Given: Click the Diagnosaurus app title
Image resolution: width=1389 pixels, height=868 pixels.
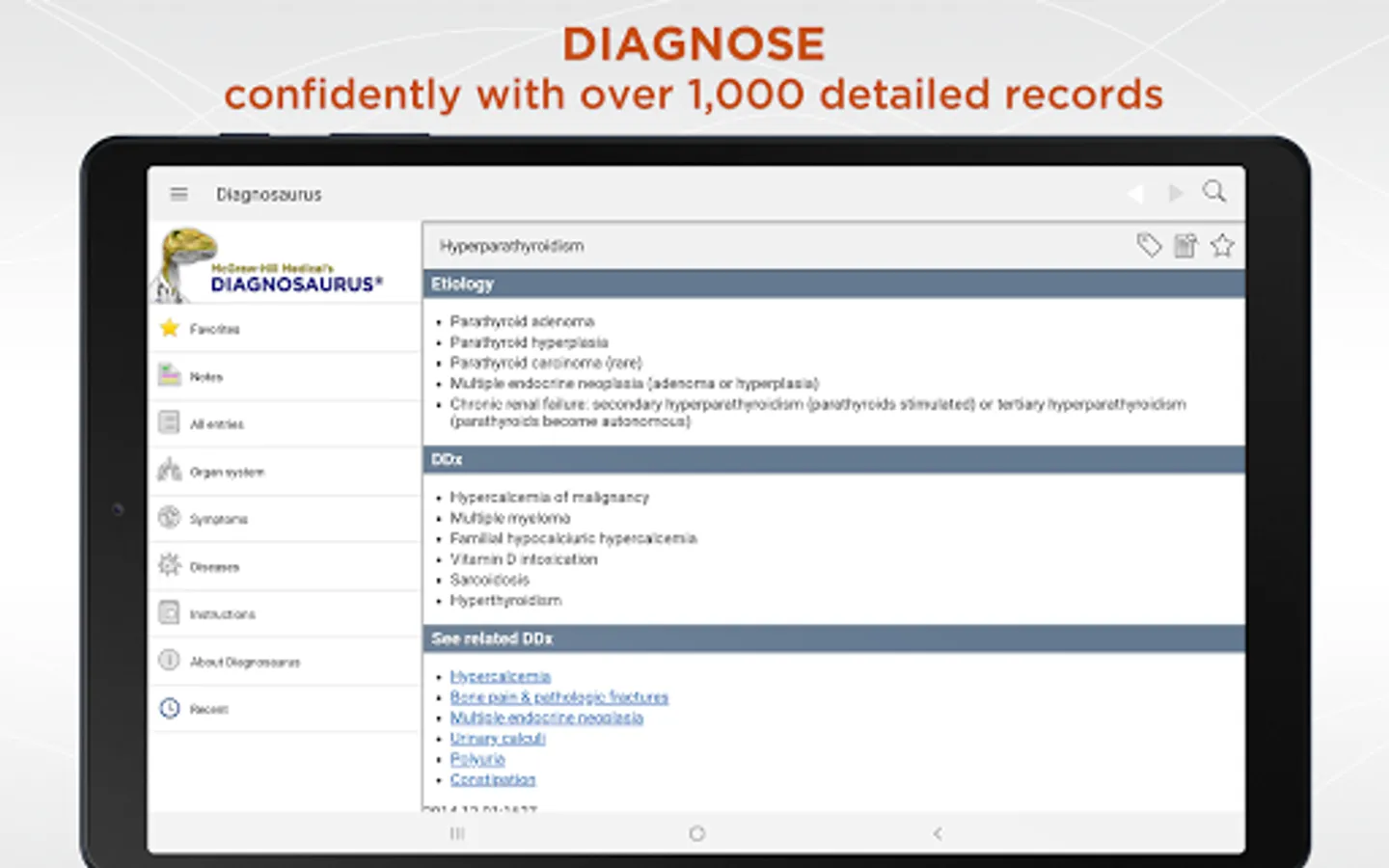Looking at the screenshot, I should pos(268,194).
